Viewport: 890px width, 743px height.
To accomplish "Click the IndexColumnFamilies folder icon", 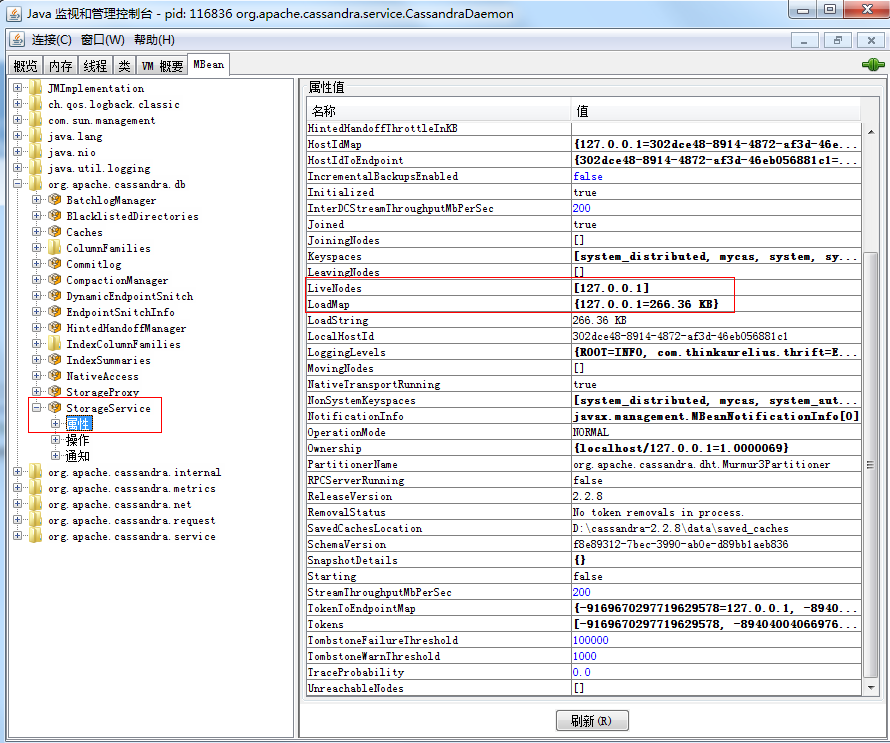I will click(54, 343).
